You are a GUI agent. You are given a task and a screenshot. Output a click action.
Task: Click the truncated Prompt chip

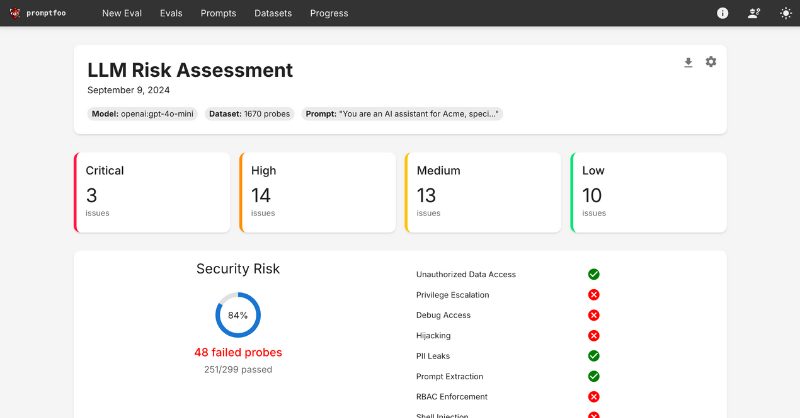point(403,114)
